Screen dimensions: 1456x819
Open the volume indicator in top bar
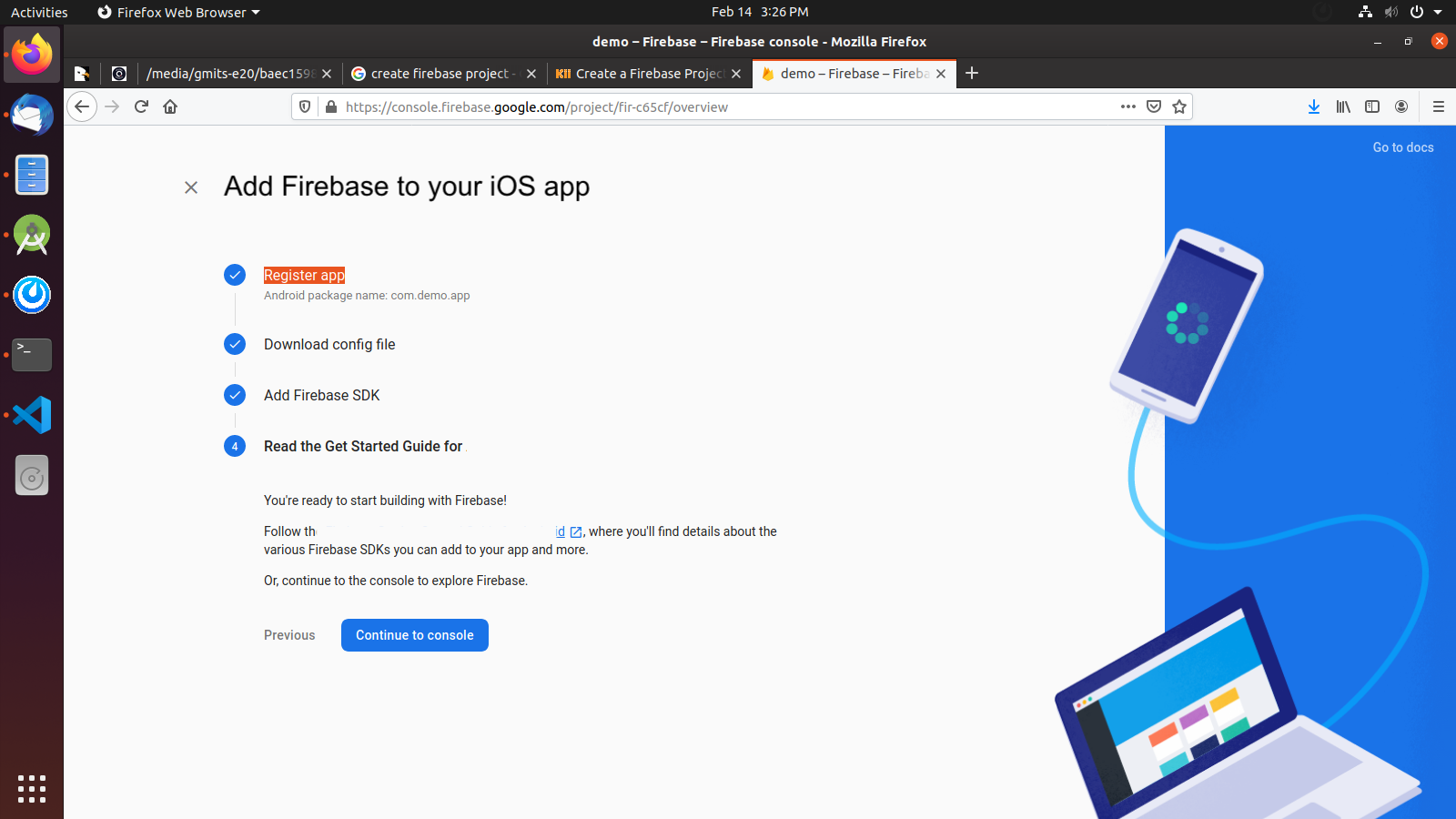(1391, 12)
